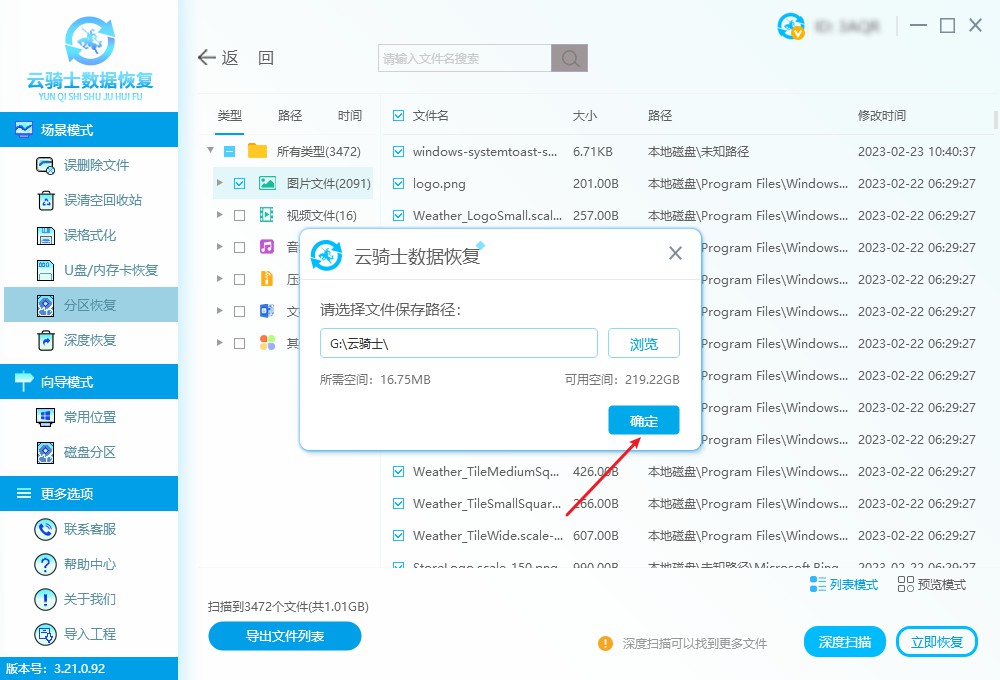Click the G:\云骑士\ path input field
This screenshot has width=1000, height=680.
pos(458,343)
